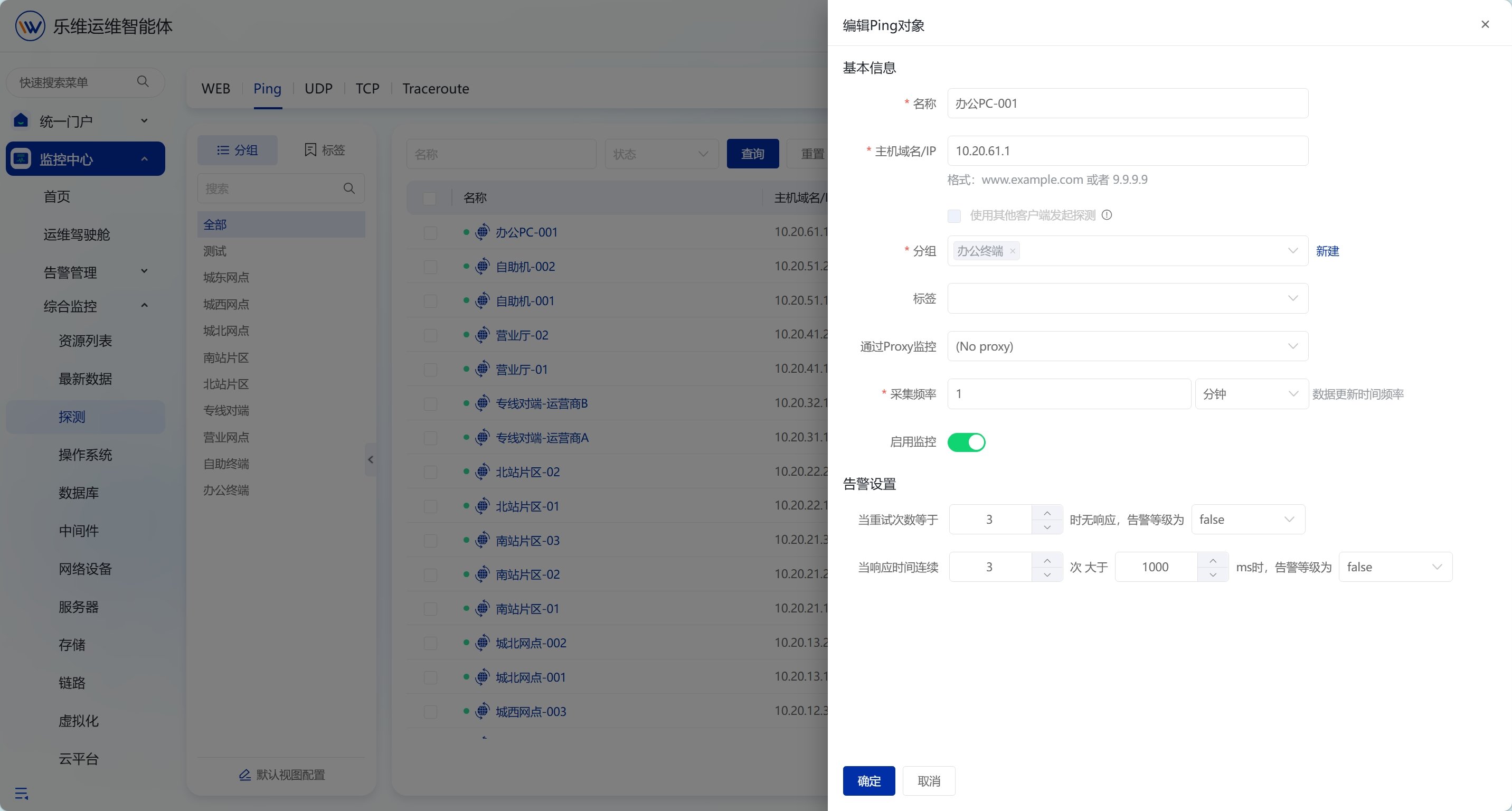1512x811 pixels.
Task: Toggle the 启用监控 switch
Action: point(966,442)
